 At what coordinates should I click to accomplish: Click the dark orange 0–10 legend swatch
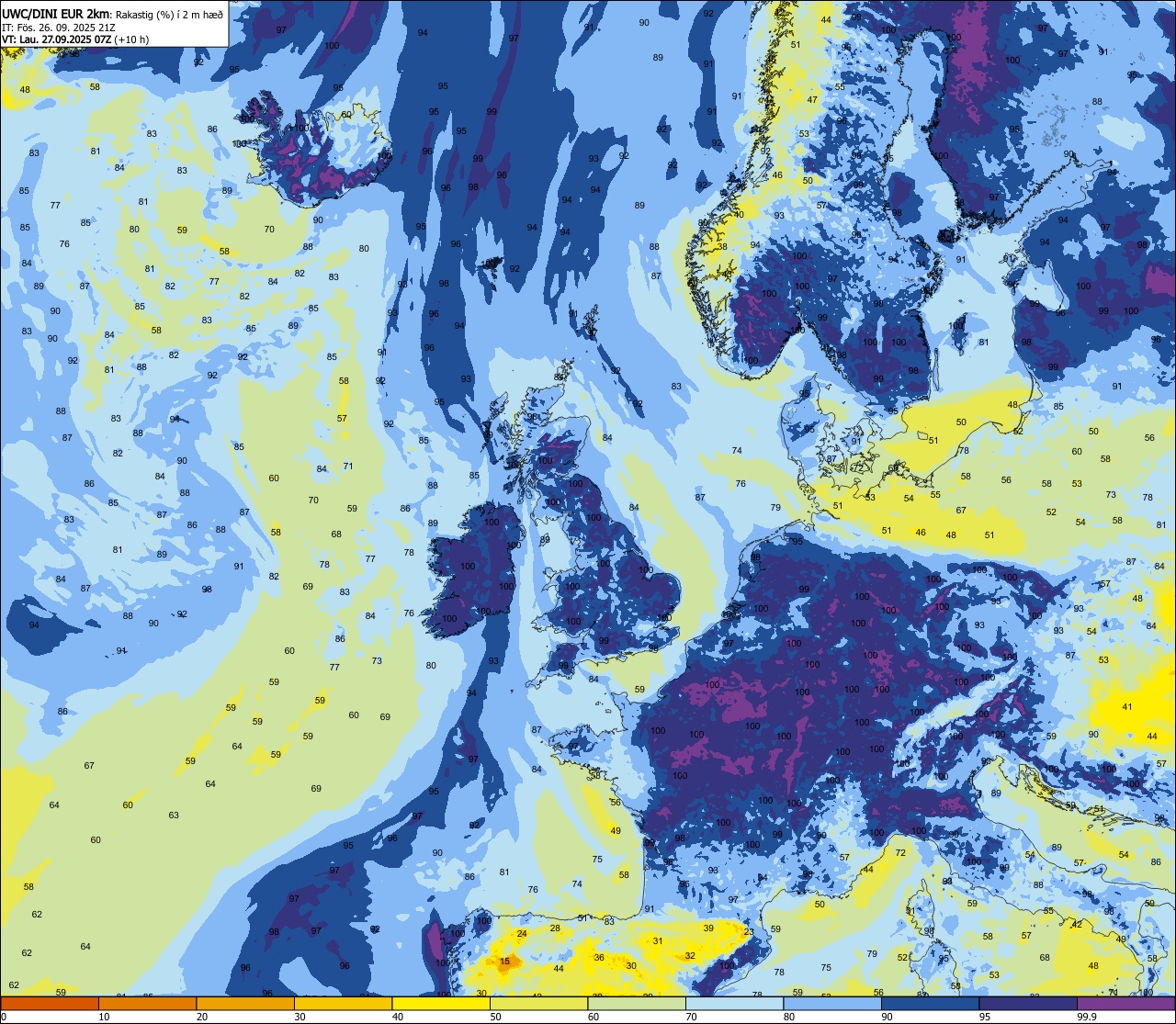tap(50, 1003)
